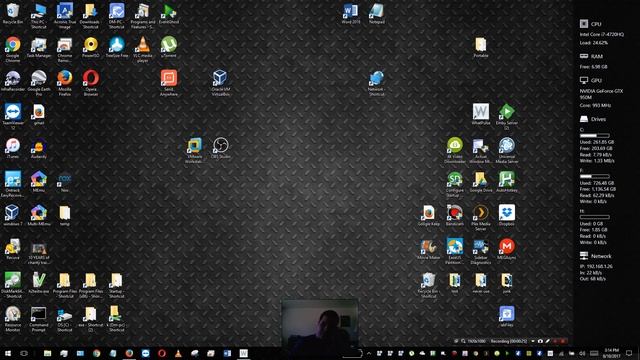Open the recording toolbar dropdown arrow
This screenshot has height=360, width=640.
click(533, 341)
